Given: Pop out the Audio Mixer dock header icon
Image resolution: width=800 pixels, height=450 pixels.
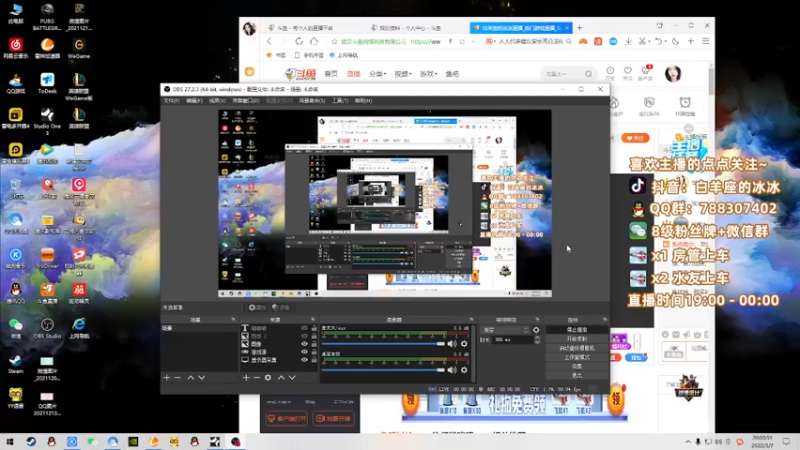Looking at the screenshot, I should click(471, 320).
